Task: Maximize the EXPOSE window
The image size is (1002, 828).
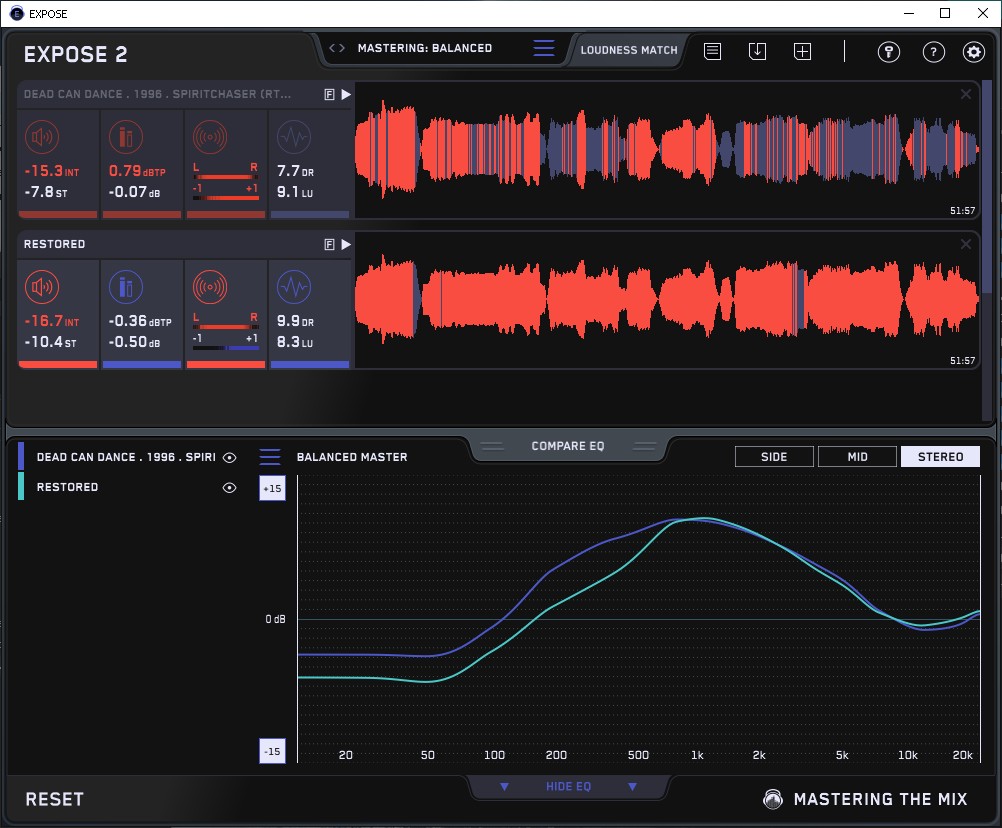Action: point(945,13)
